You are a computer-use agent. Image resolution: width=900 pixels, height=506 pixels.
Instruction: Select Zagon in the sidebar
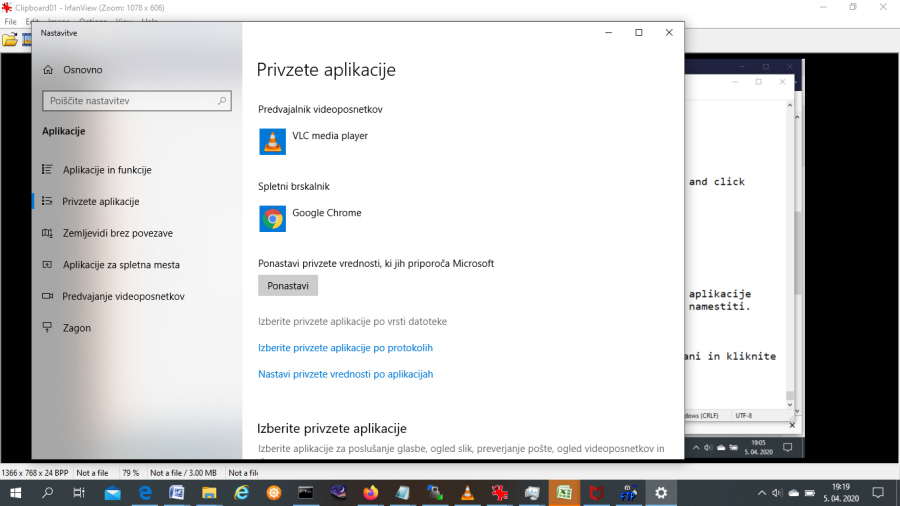point(76,328)
